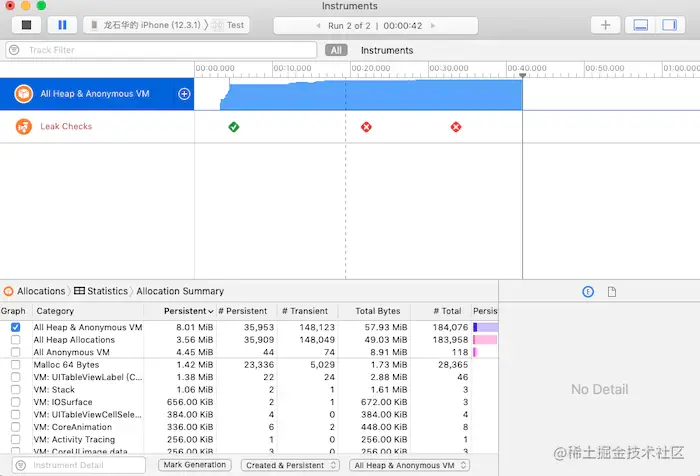Open the Allocation Summary breadcrumb
700x476 pixels.
tap(180, 291)
